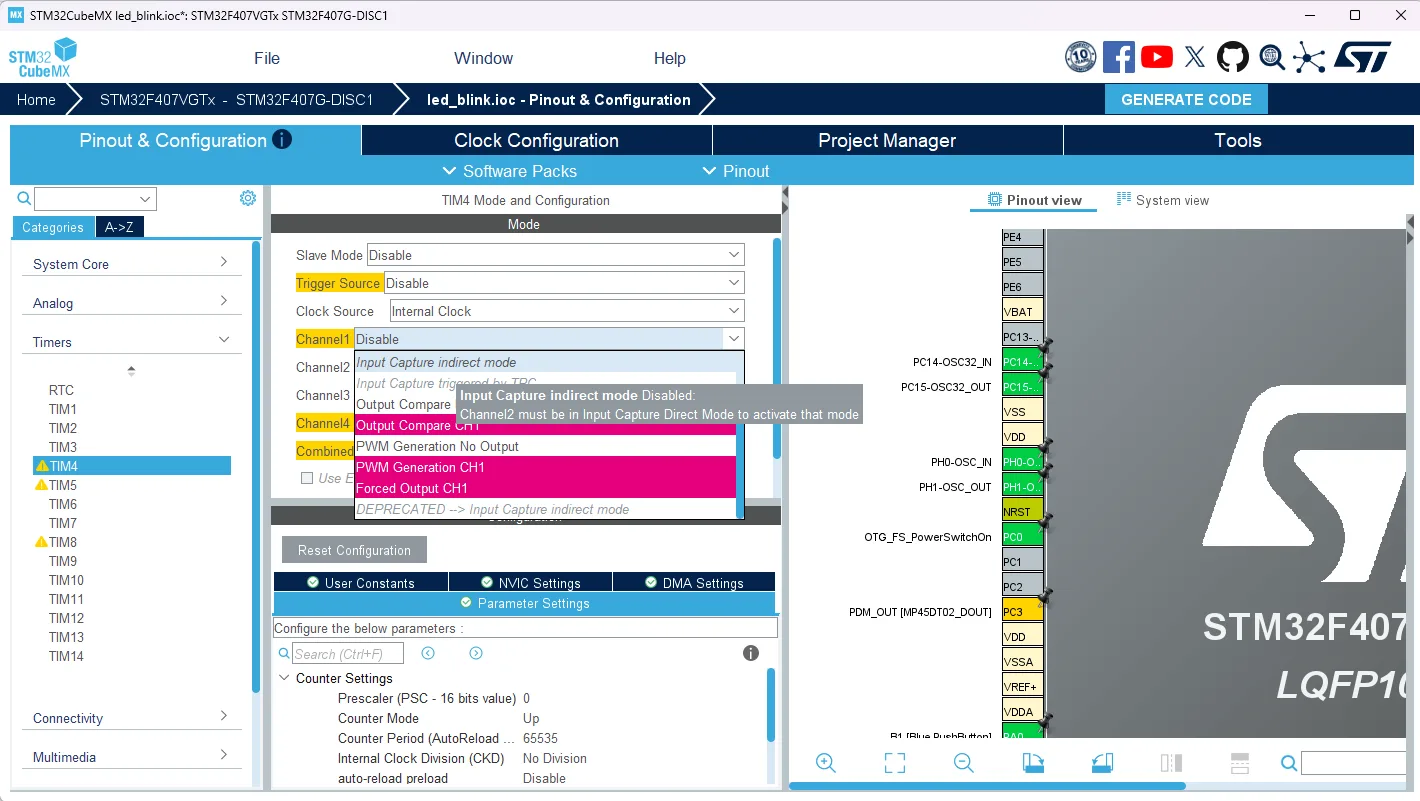The width and height of the screenshot is (1420, 801).
Task: Click the ST logo
Action: point(1362,57)
